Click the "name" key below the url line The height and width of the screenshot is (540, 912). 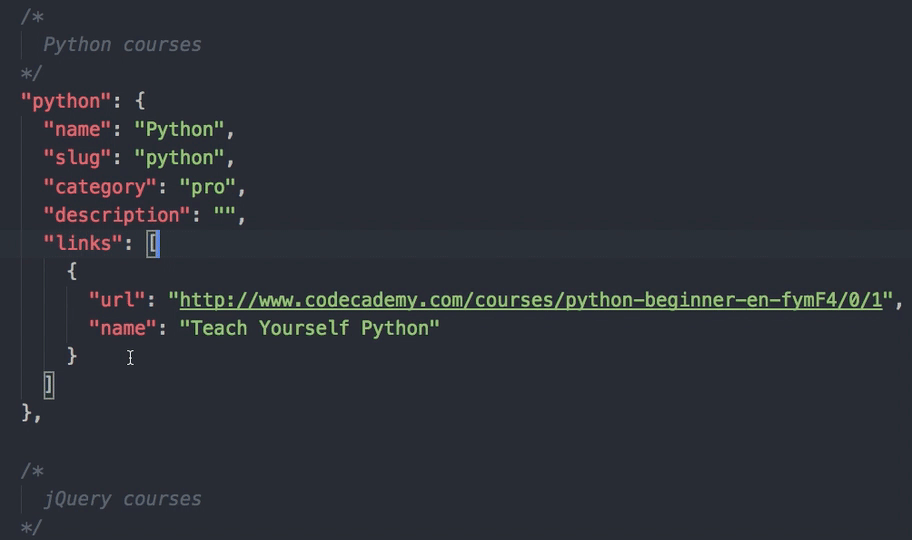tap(123, 328)
